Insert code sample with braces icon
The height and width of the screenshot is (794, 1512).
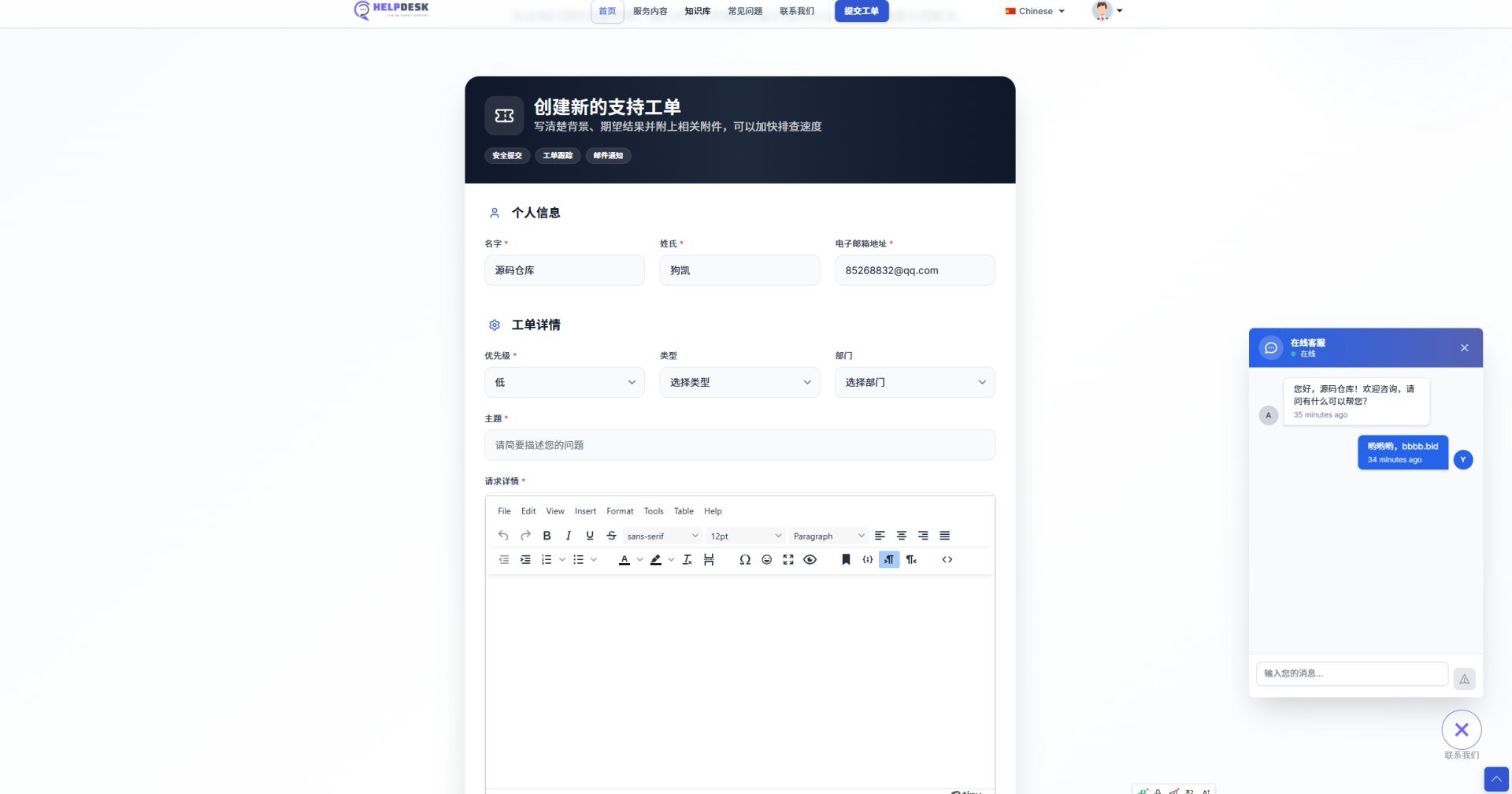point(867,559)
